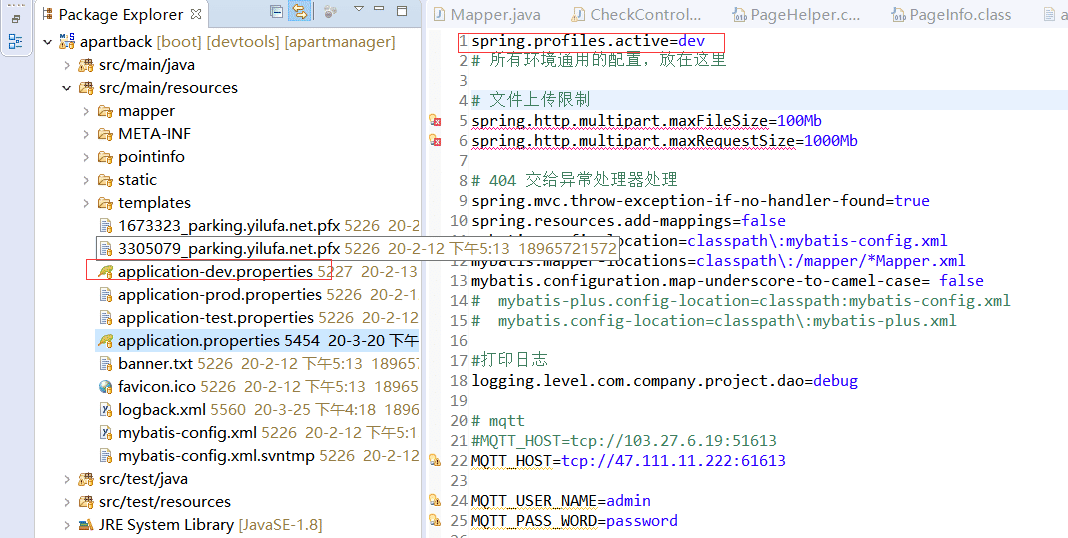The image size is (1068, 538).
Task: Click warning marker on line 22
Action: 435,461
